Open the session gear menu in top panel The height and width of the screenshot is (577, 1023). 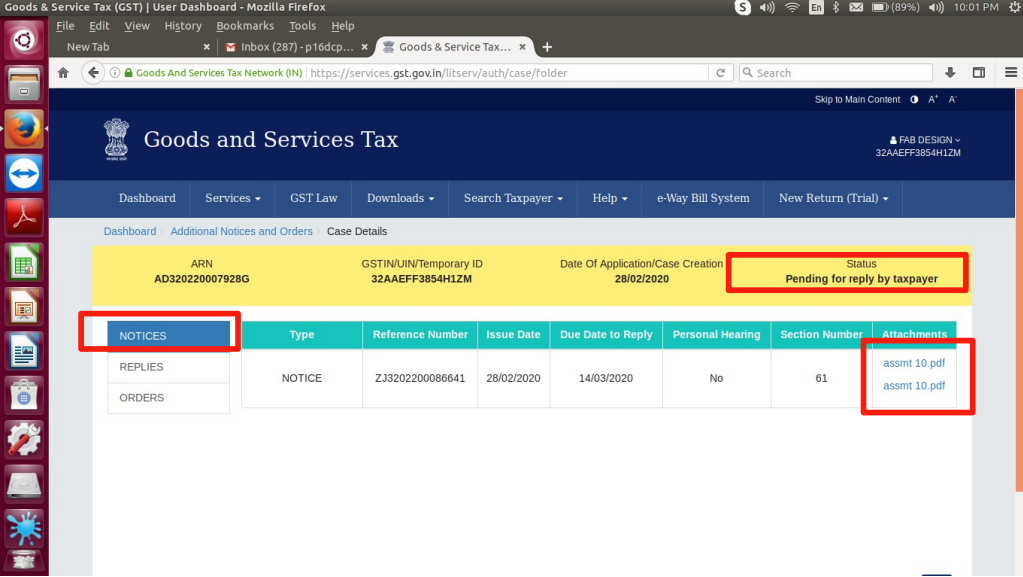[1015, 7]
